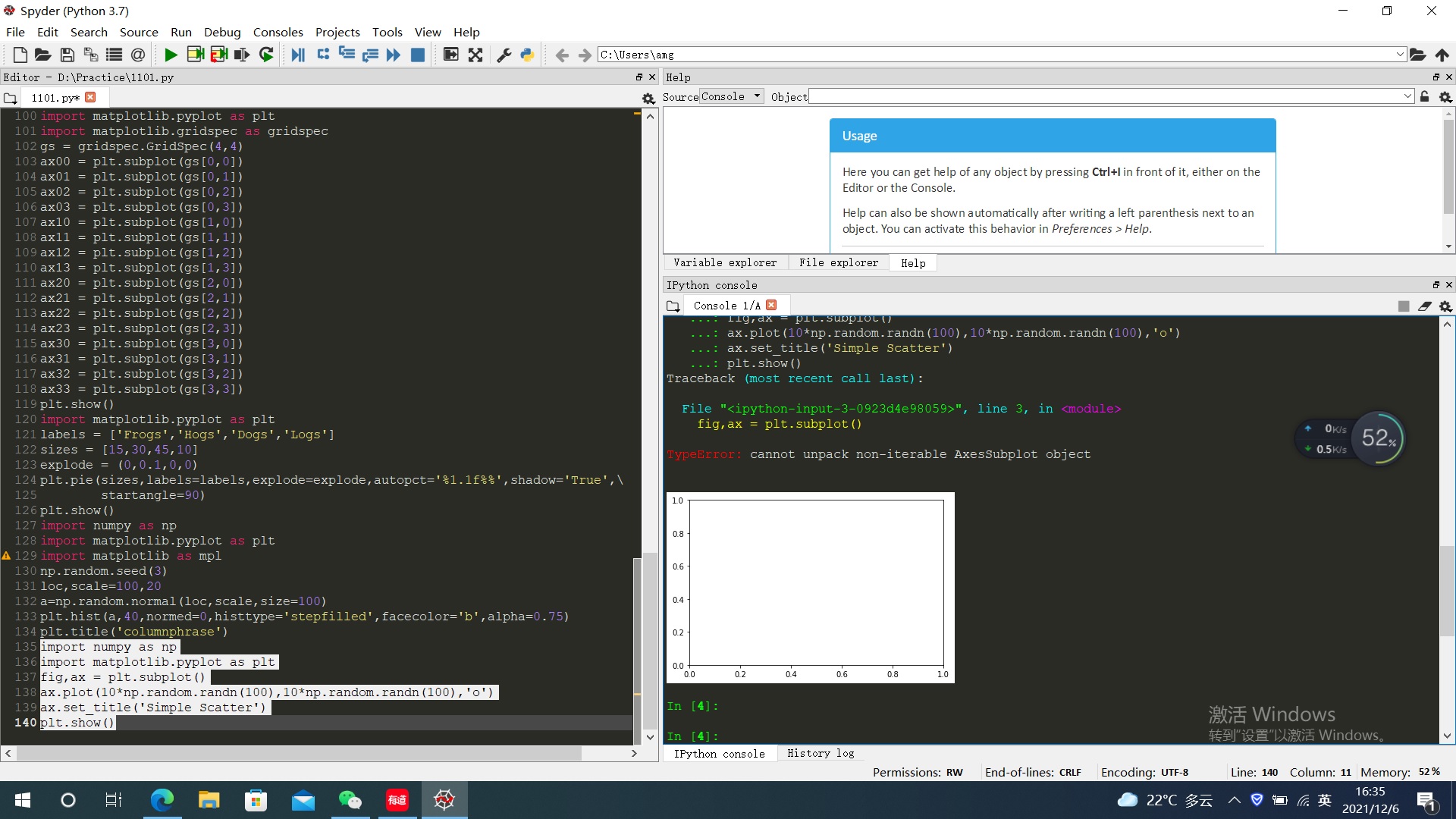This screenshot has height=819, width=1456.
Task: Go back to the previous cursor position
Action: pyautogui.click(x=562, y=55)
